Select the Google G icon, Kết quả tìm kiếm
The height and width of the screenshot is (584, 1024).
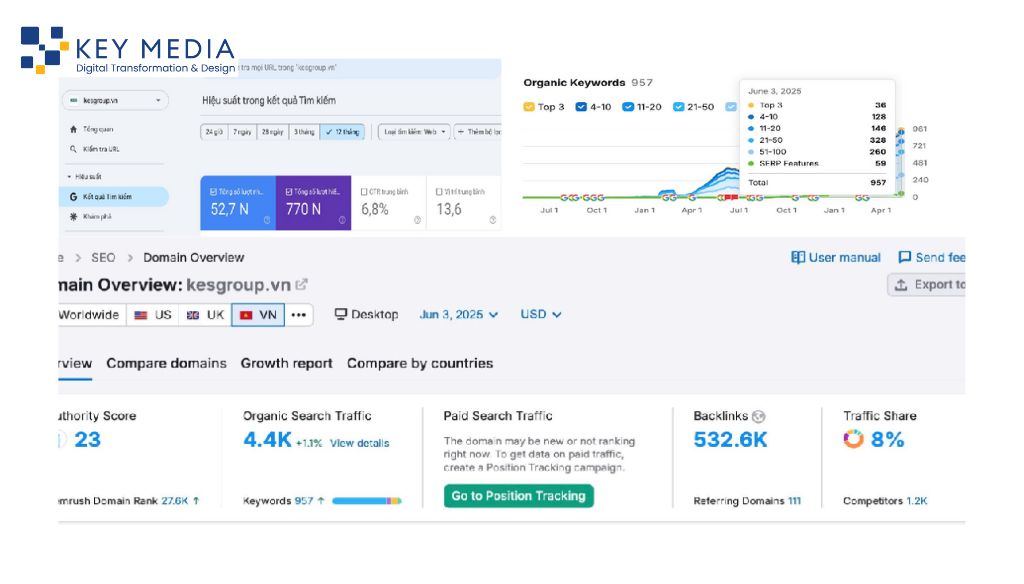pyautogui.click(x=73, y=197)
